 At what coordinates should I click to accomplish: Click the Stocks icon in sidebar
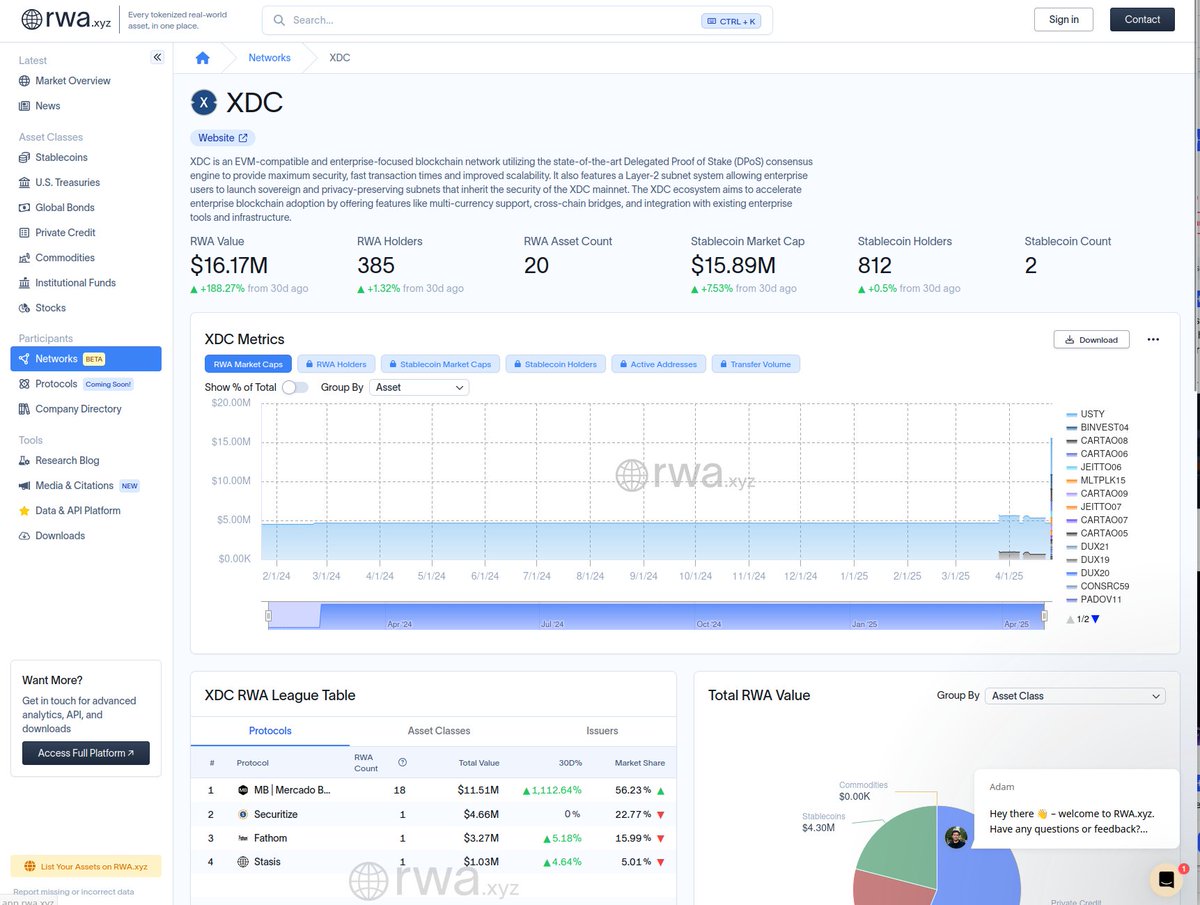[25, 308]
